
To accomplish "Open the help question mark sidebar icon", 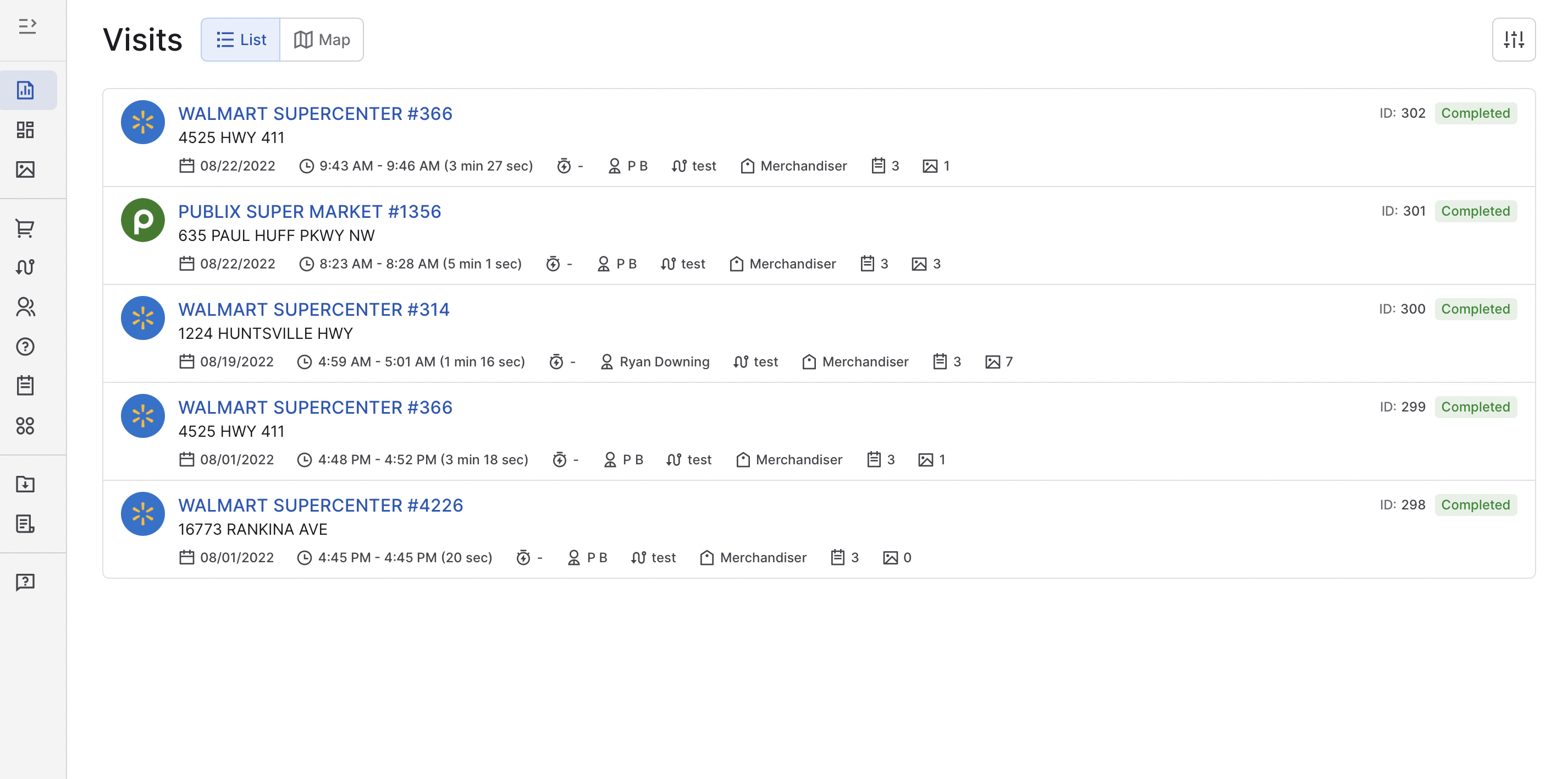I will [25, 347].
